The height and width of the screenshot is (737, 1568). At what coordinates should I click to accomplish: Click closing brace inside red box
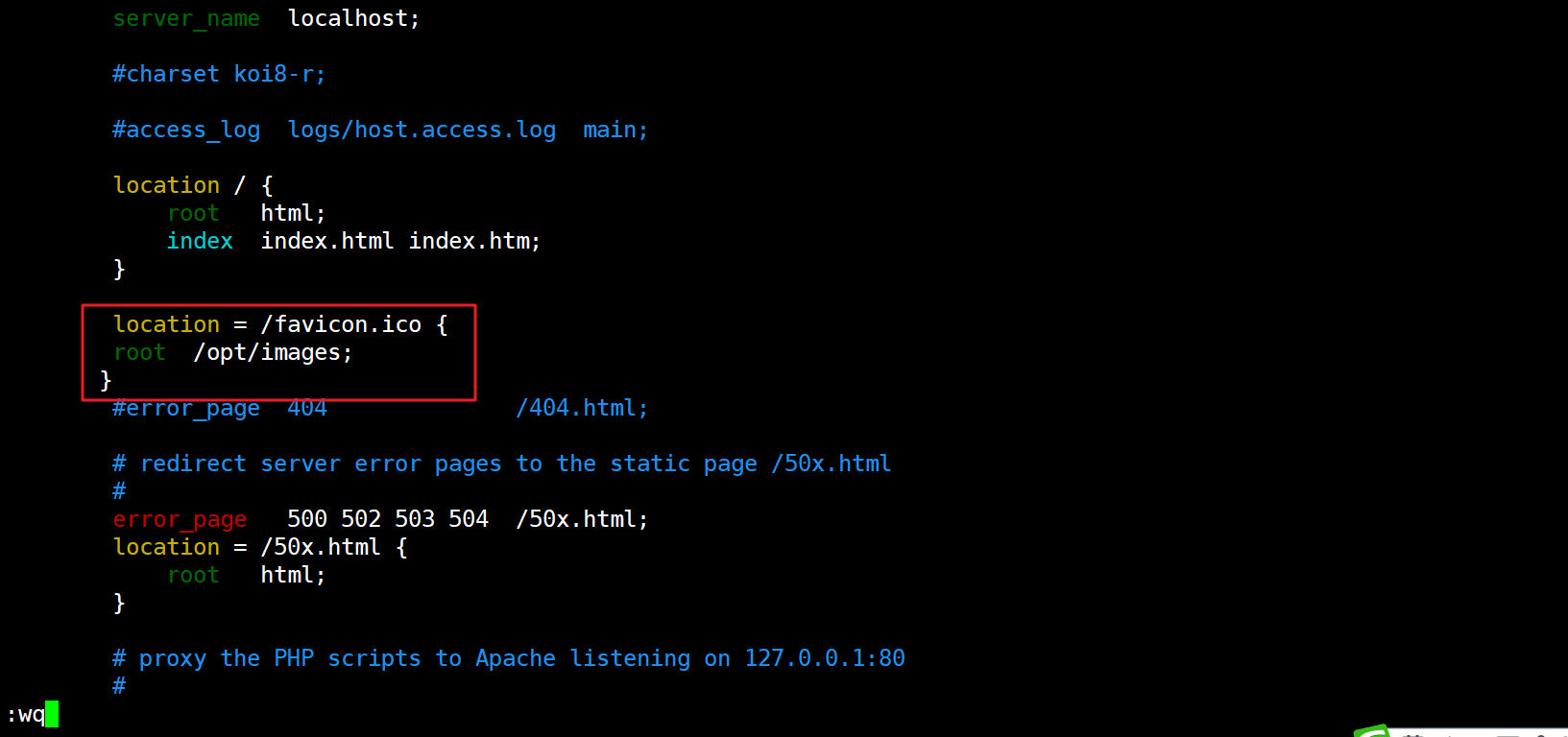106,380
